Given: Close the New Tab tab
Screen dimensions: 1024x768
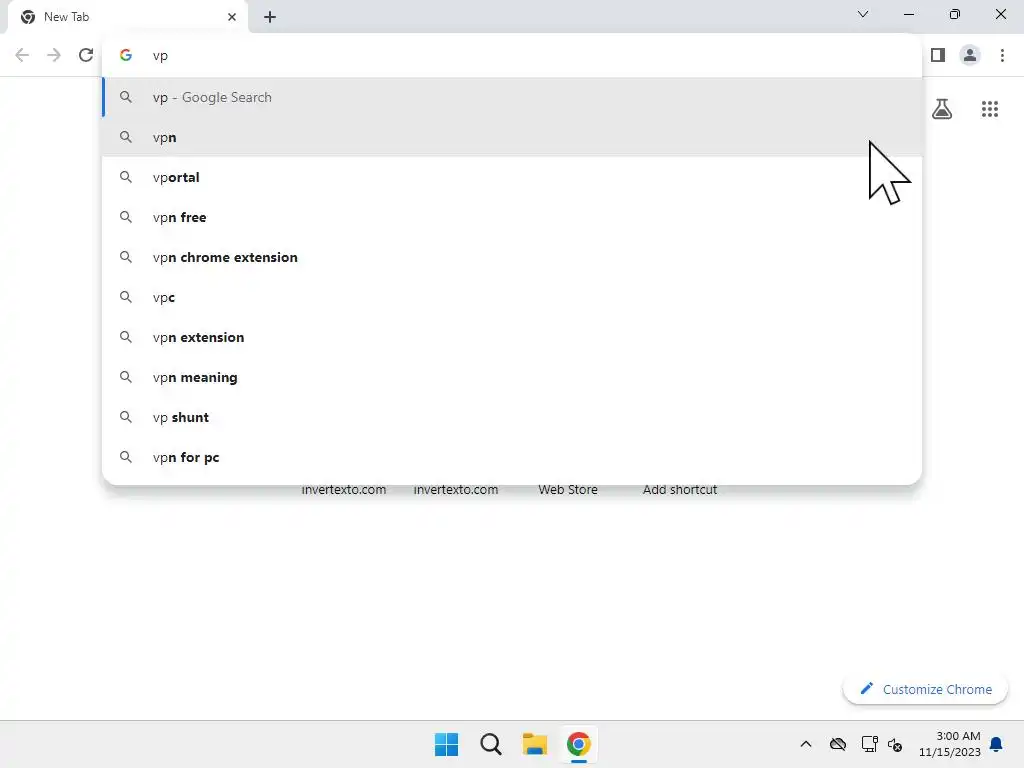Looking at the screenshot, I should (x=232, y=17).
